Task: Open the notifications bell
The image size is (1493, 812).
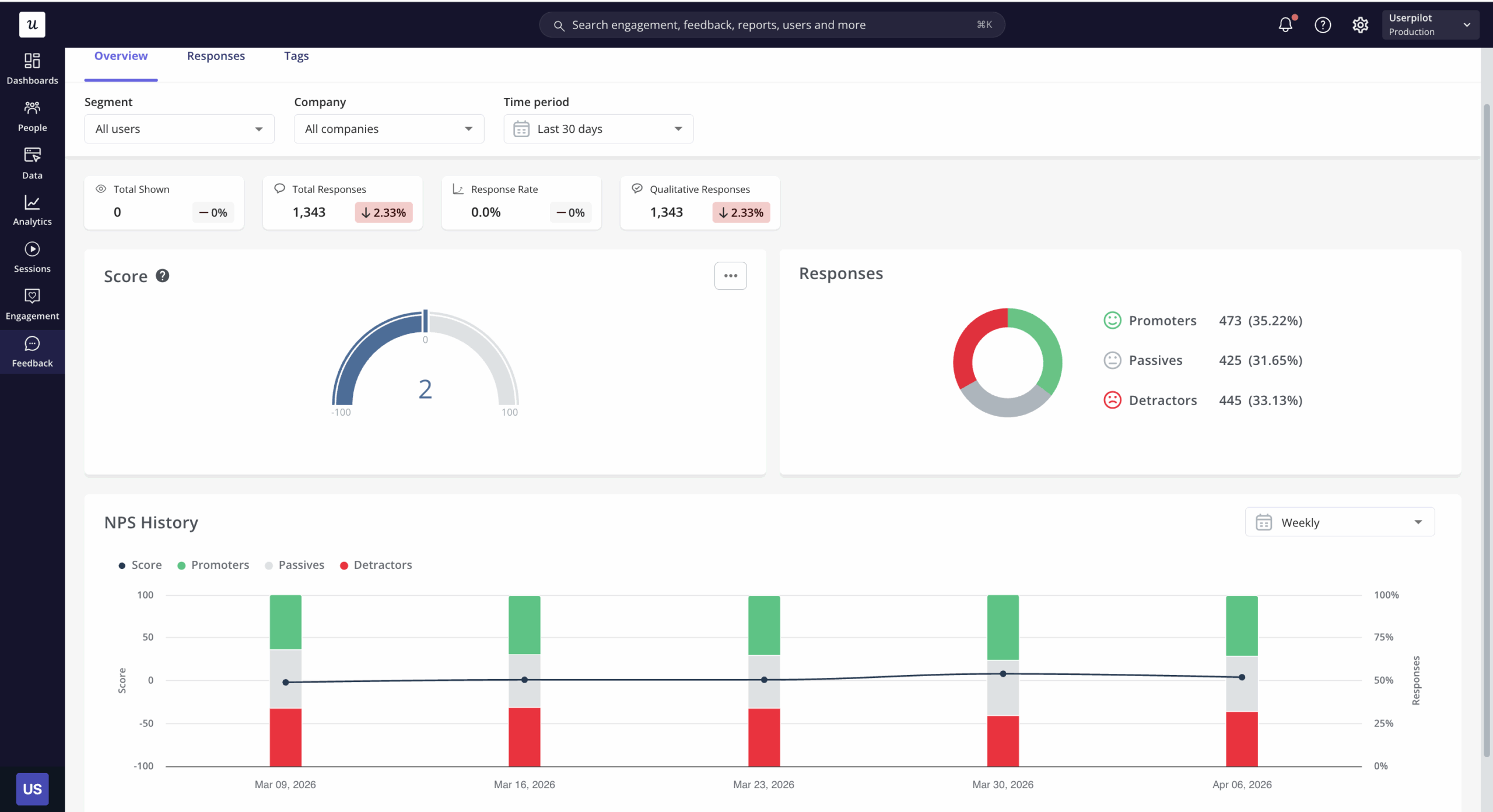Action: pyautogui.click(x=1285, y=24)
